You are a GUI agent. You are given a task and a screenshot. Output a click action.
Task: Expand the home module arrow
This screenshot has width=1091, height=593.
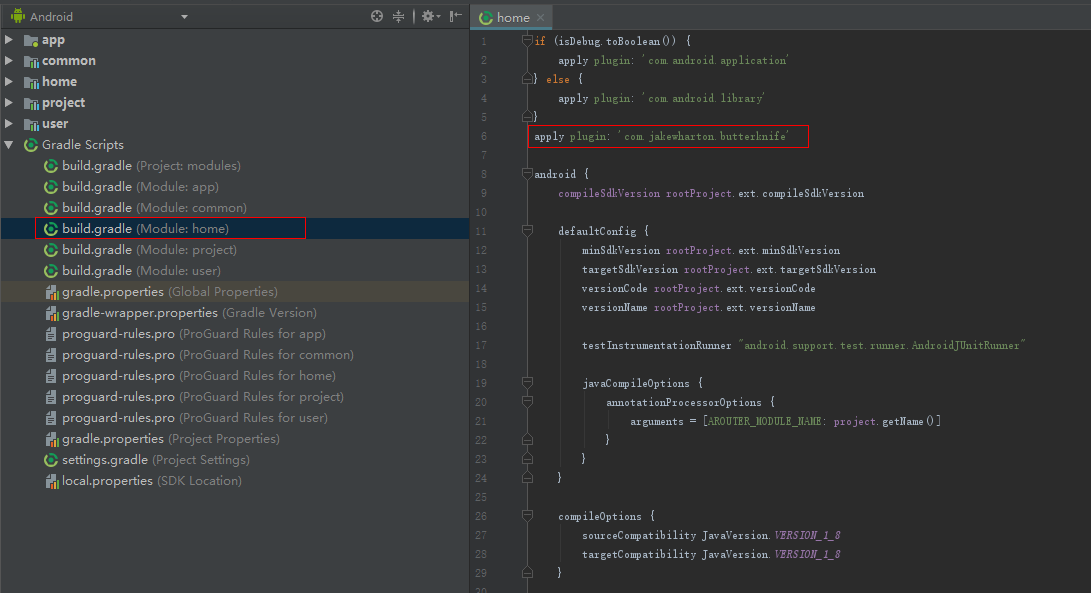(9, 81)
